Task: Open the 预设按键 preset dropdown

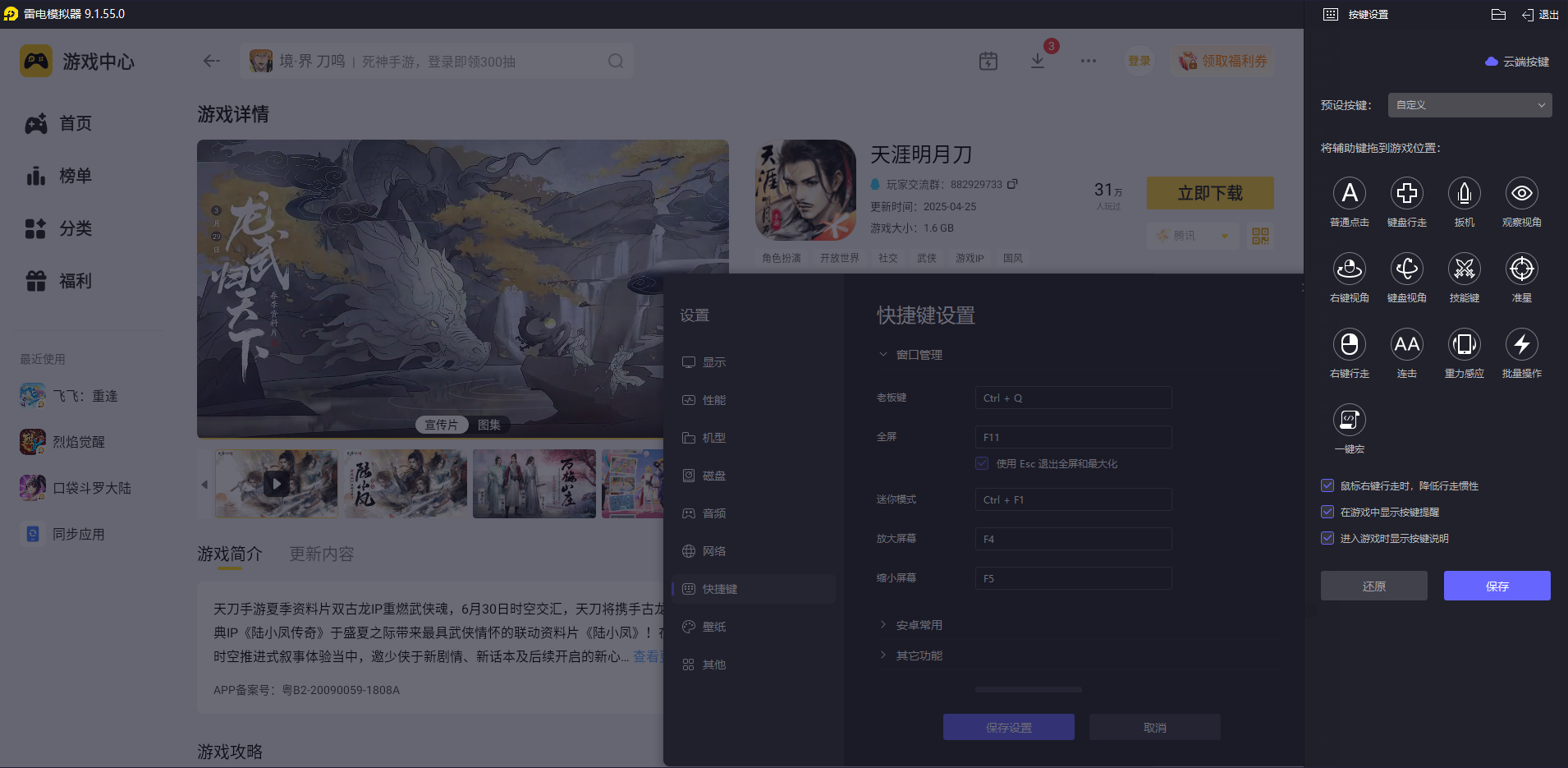Action: (x=1468, y=104)
